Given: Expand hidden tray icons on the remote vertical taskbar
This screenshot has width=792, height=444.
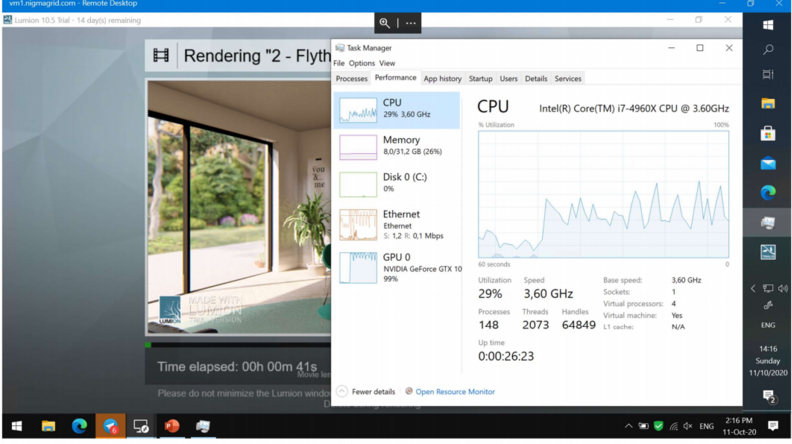Looking at the screenshot, I should coord(753,288).
